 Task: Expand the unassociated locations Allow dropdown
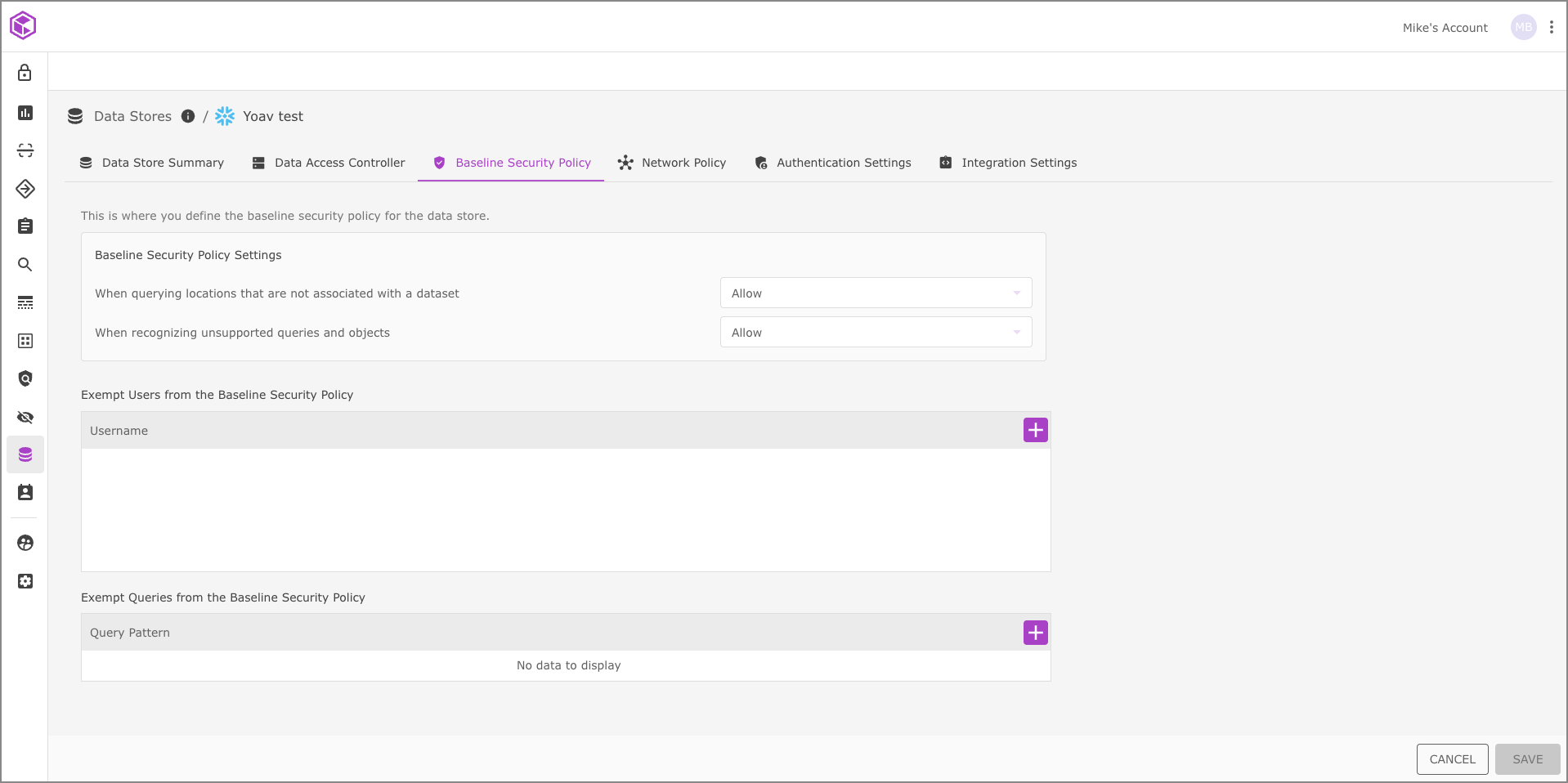point(876,293)
